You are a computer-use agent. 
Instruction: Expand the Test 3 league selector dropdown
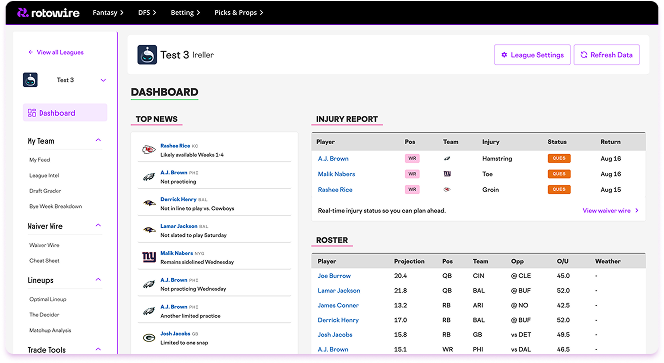103,80
